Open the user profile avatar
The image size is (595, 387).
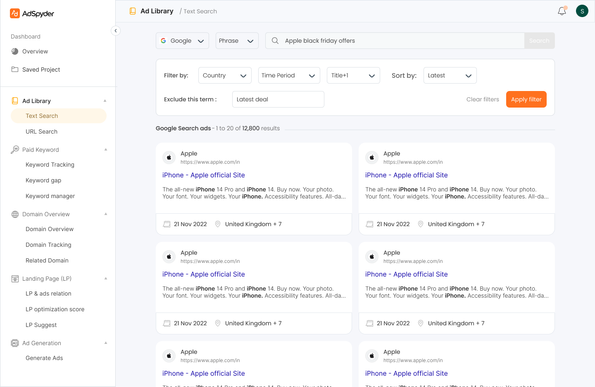(x=582, y=11)
